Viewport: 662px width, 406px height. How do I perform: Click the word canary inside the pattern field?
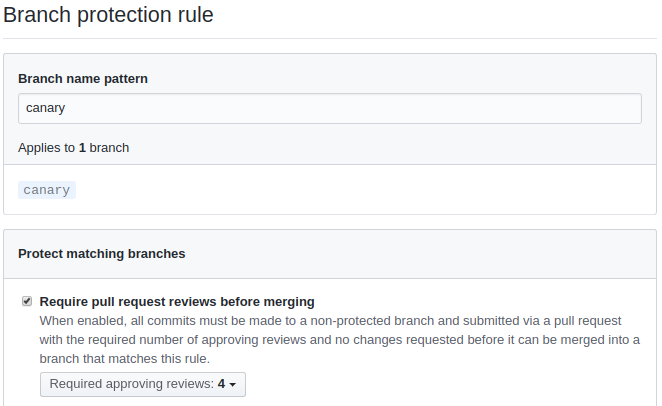click(x=46, y=108)
